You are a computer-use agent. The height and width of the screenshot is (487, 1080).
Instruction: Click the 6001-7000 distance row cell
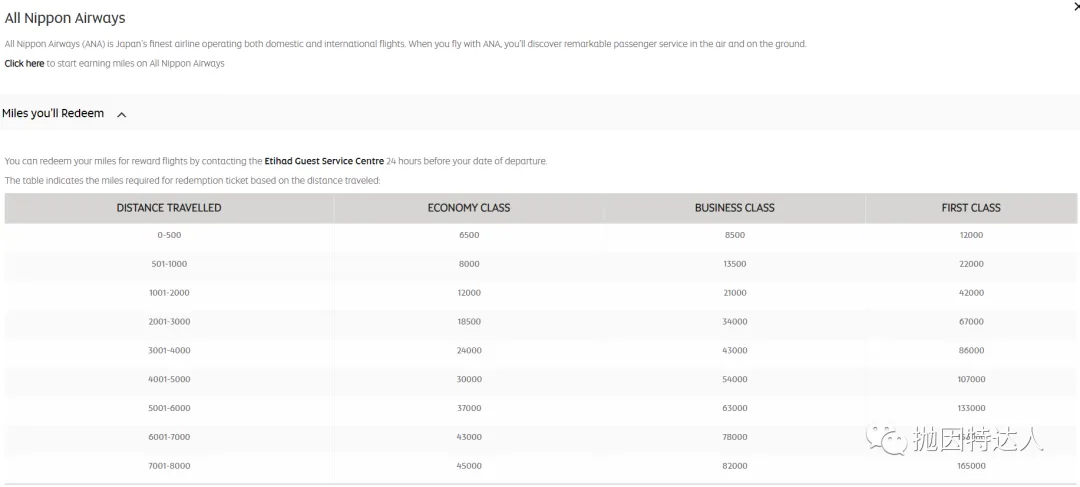pos(169,437)
